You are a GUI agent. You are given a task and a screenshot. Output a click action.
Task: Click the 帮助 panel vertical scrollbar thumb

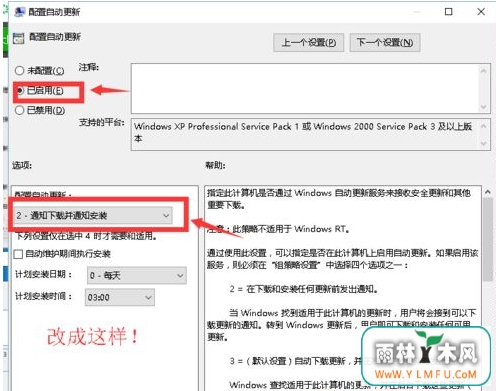tap(488, 239)
